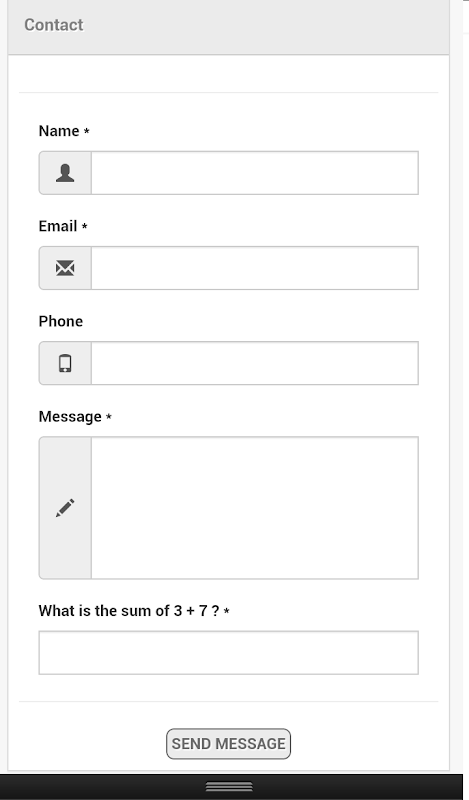Click inside the Message text area
Screen dimensions: 469x800
click(255, 508)
